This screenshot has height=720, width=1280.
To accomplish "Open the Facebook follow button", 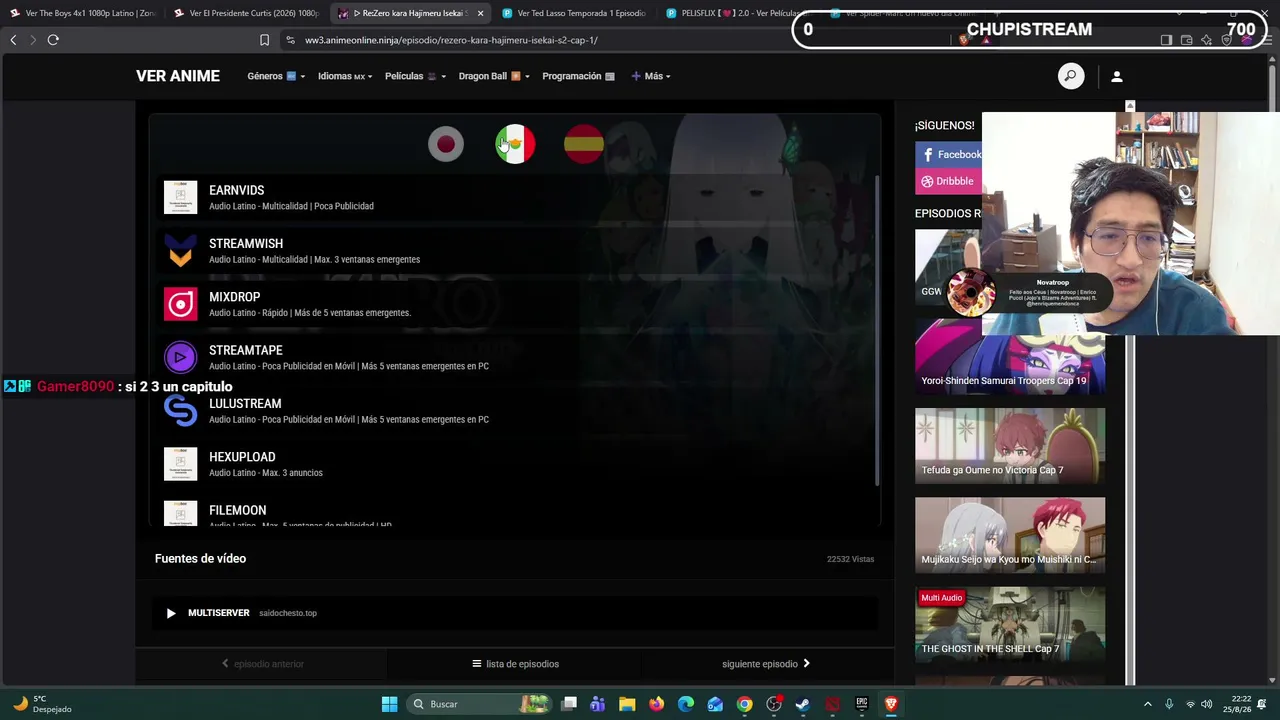I will coord(949,155).
